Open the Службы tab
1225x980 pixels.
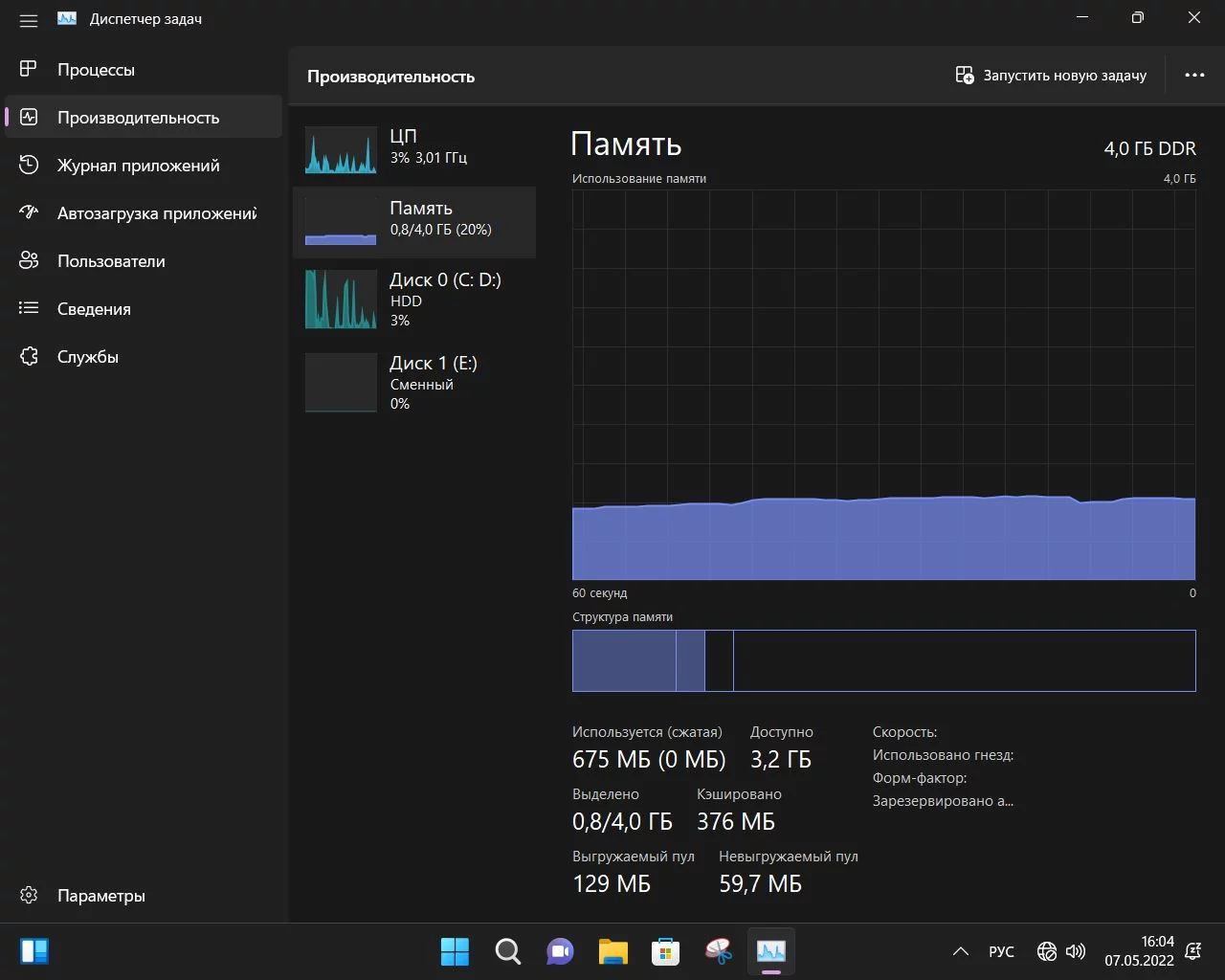(144, 356)
